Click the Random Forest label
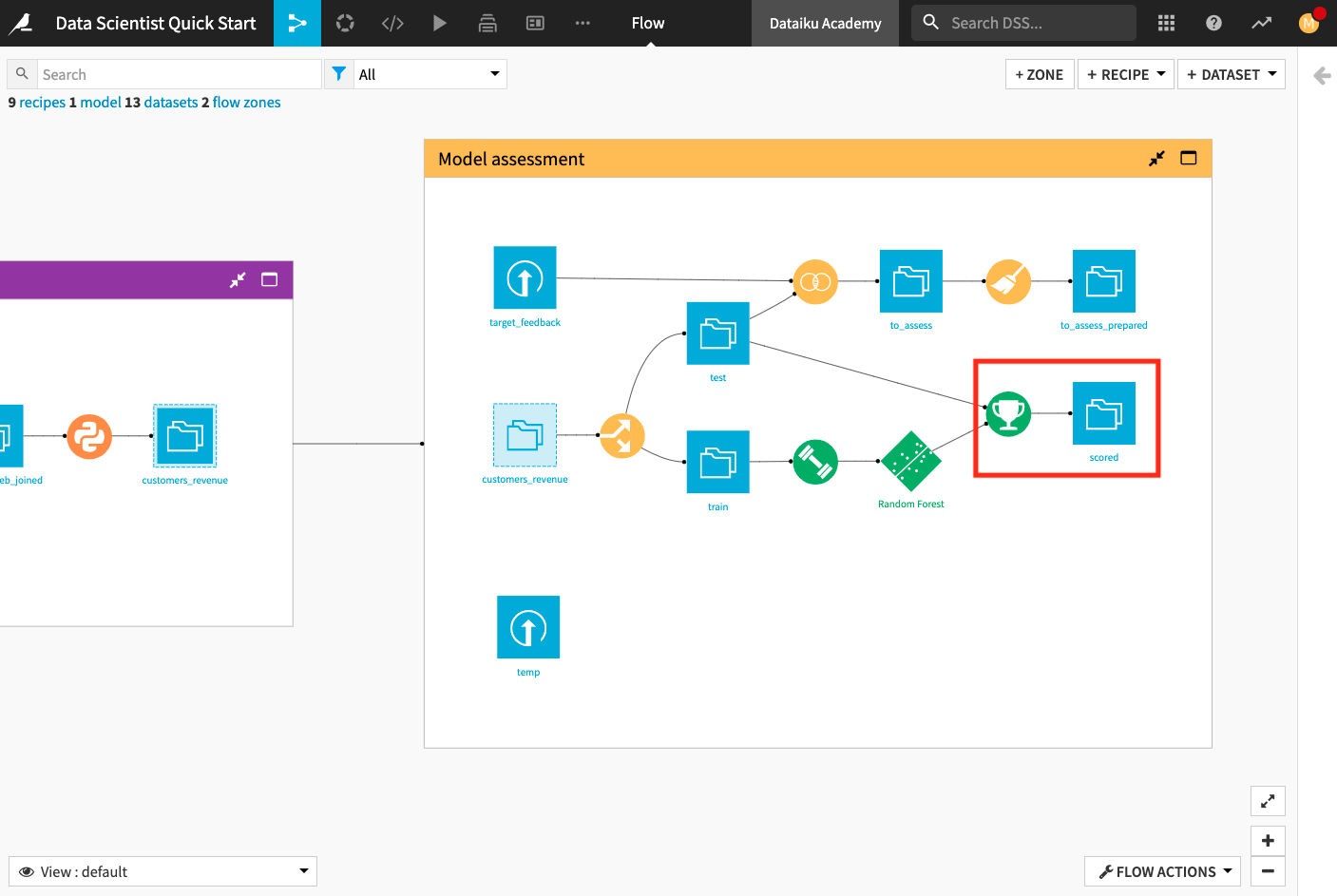This screenshot has height=896, width=1337. [x=910, y=505]
